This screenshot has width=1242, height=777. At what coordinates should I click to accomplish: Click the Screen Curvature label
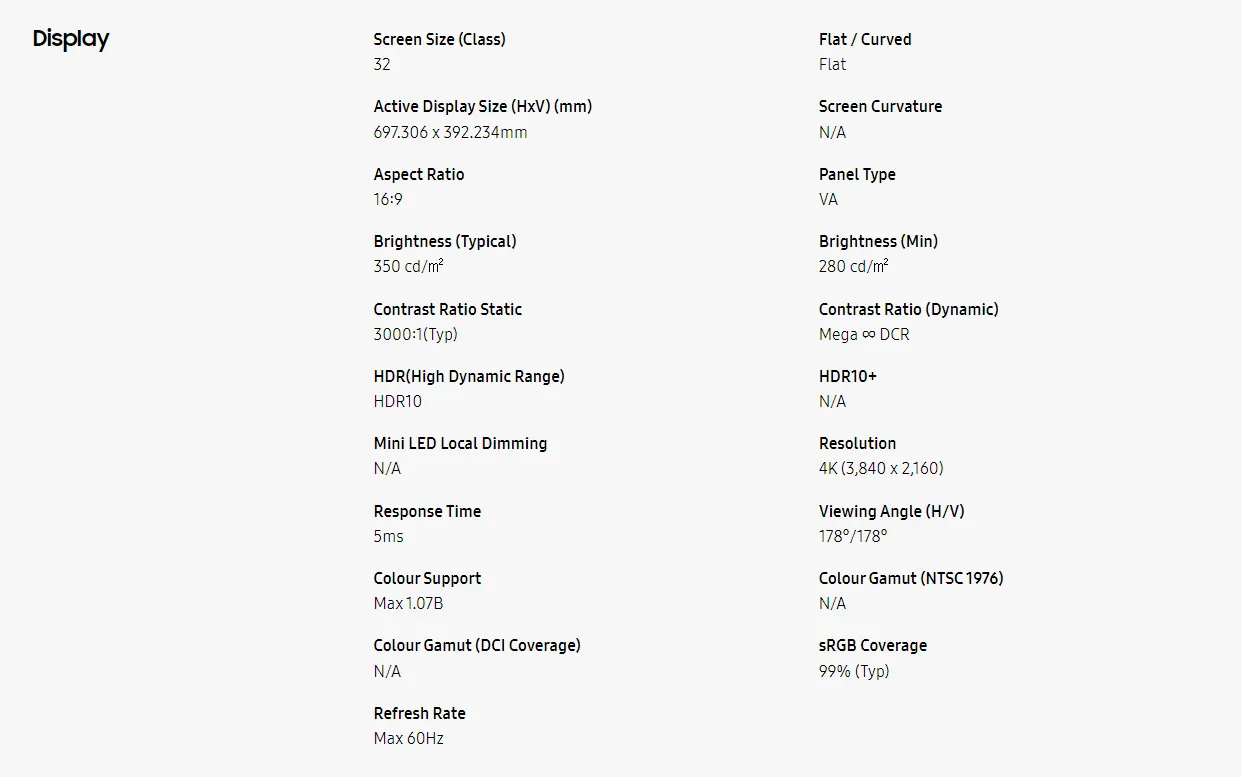point(880,106)
